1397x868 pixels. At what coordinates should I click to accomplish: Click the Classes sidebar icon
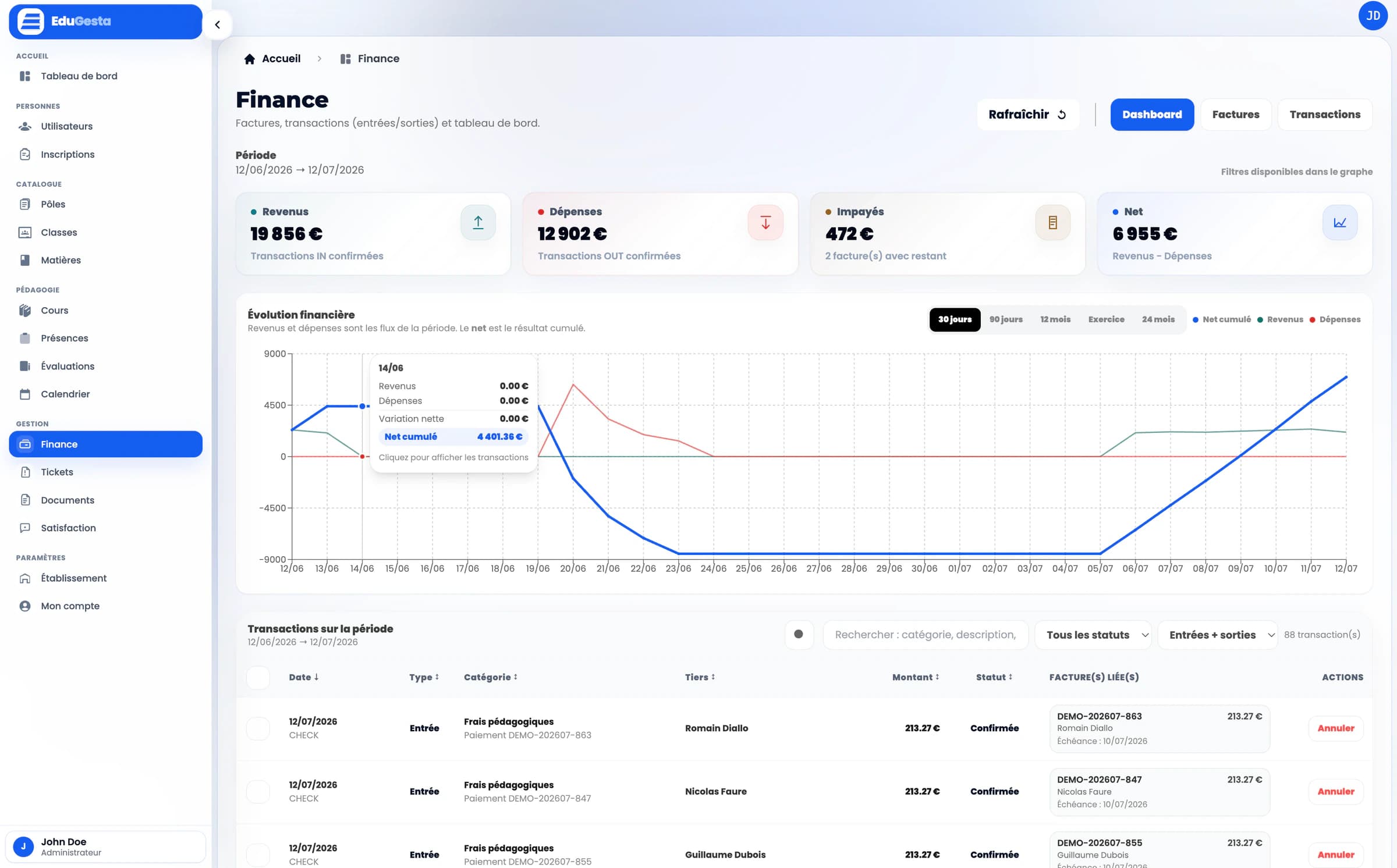(x=25, y=232)
